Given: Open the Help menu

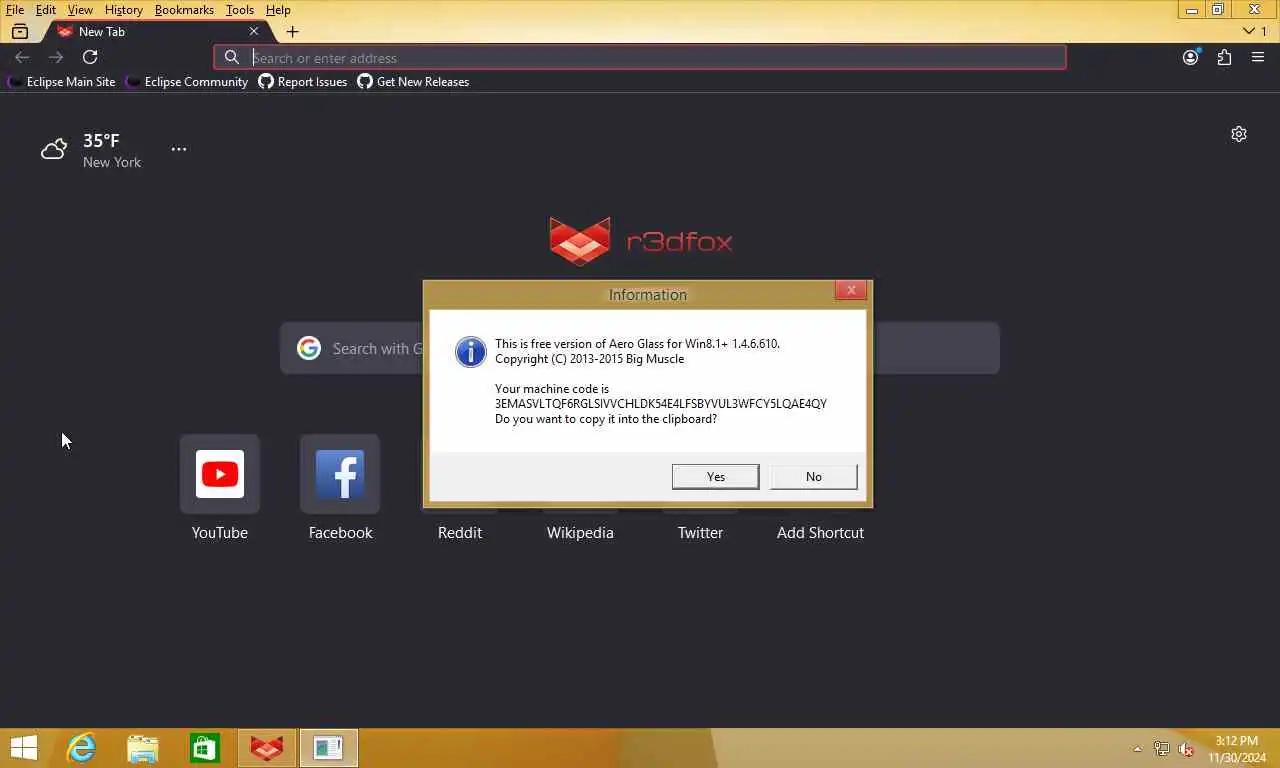Looking at the screenshot, I should [278, 10].
